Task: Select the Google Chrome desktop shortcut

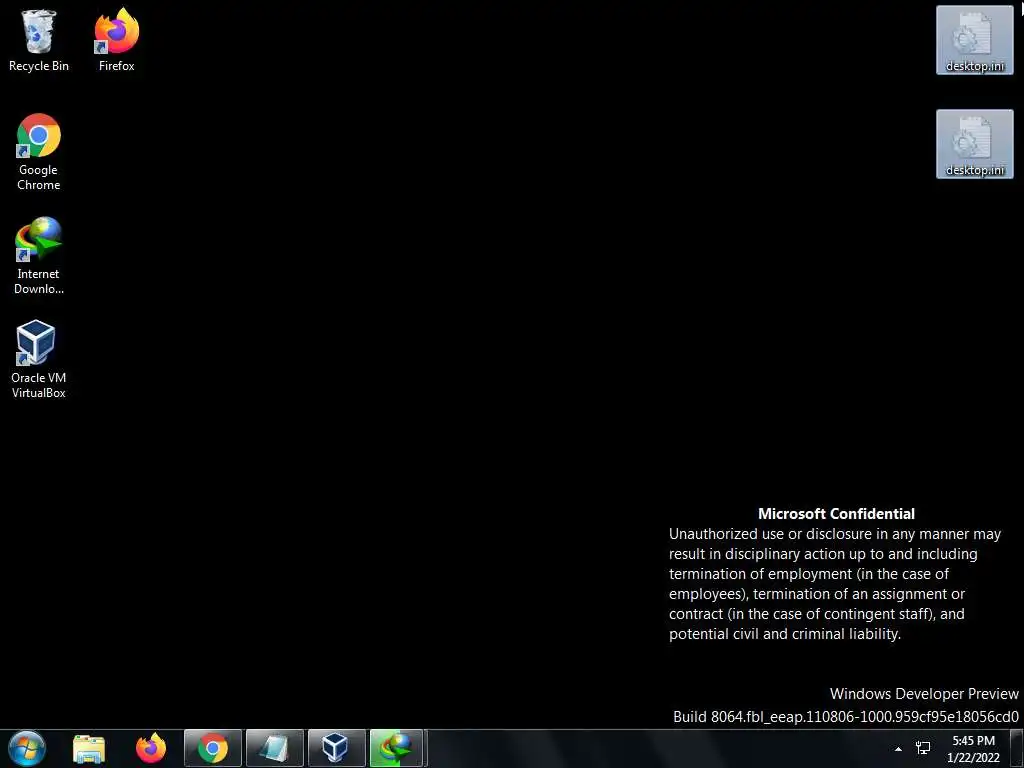Action: pos(39,152)
